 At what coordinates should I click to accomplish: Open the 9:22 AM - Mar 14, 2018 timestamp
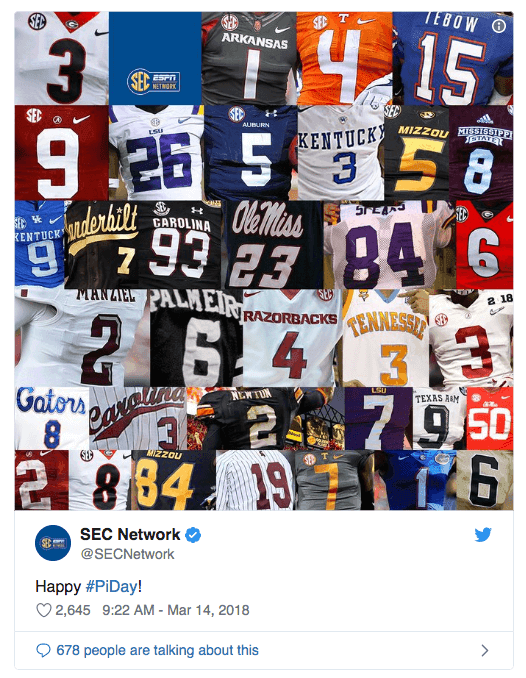(176, 610)
